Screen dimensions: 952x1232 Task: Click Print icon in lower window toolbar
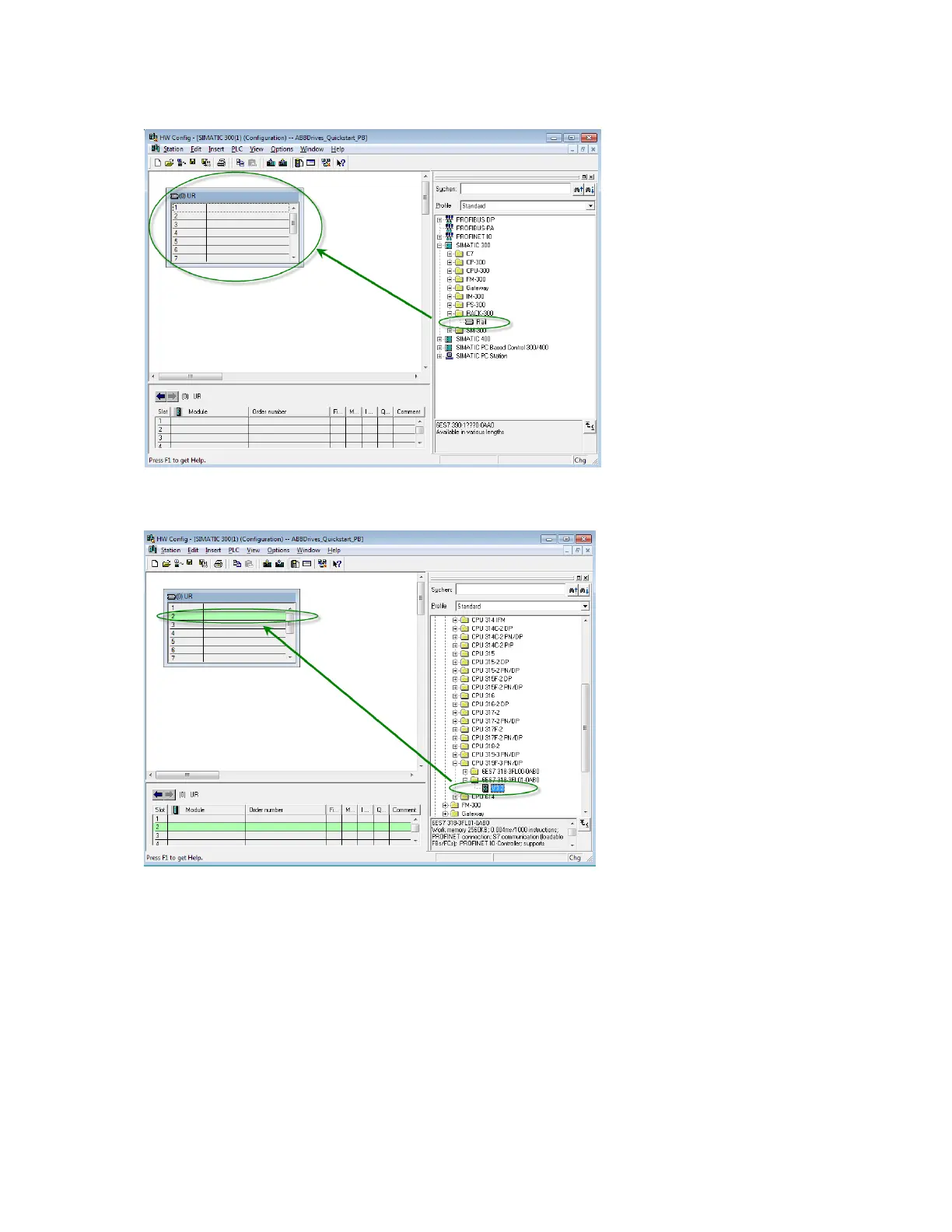tap(218, 564)
